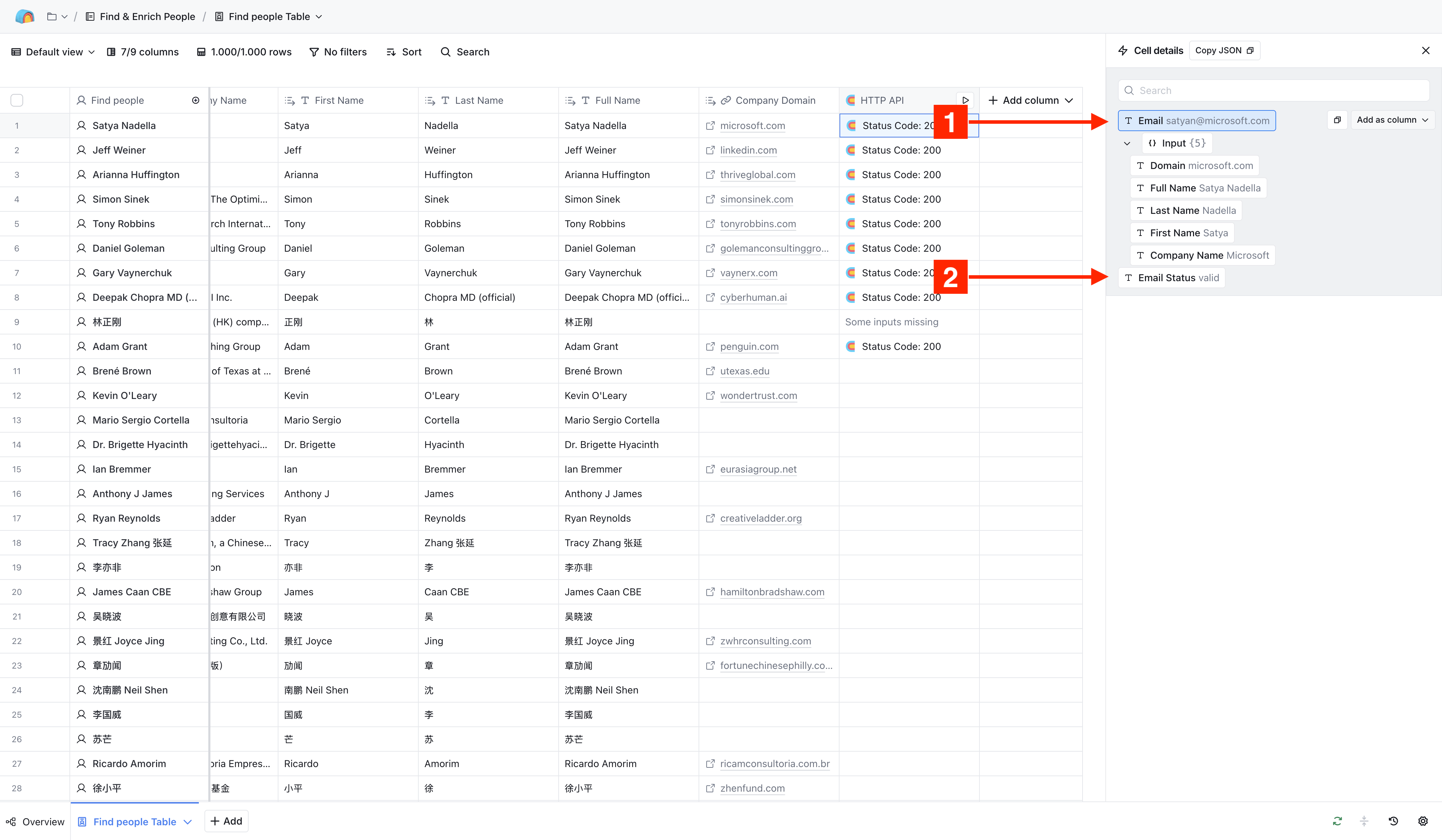Click the person icon beside Adam Grant
This screenshot has width=1442, height=840.
81,346
